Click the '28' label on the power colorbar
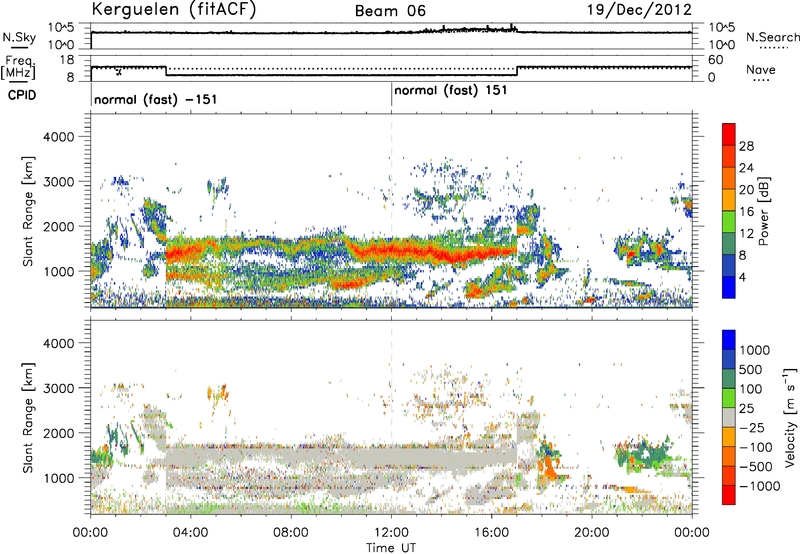800x554 pixels. [746, 146]
